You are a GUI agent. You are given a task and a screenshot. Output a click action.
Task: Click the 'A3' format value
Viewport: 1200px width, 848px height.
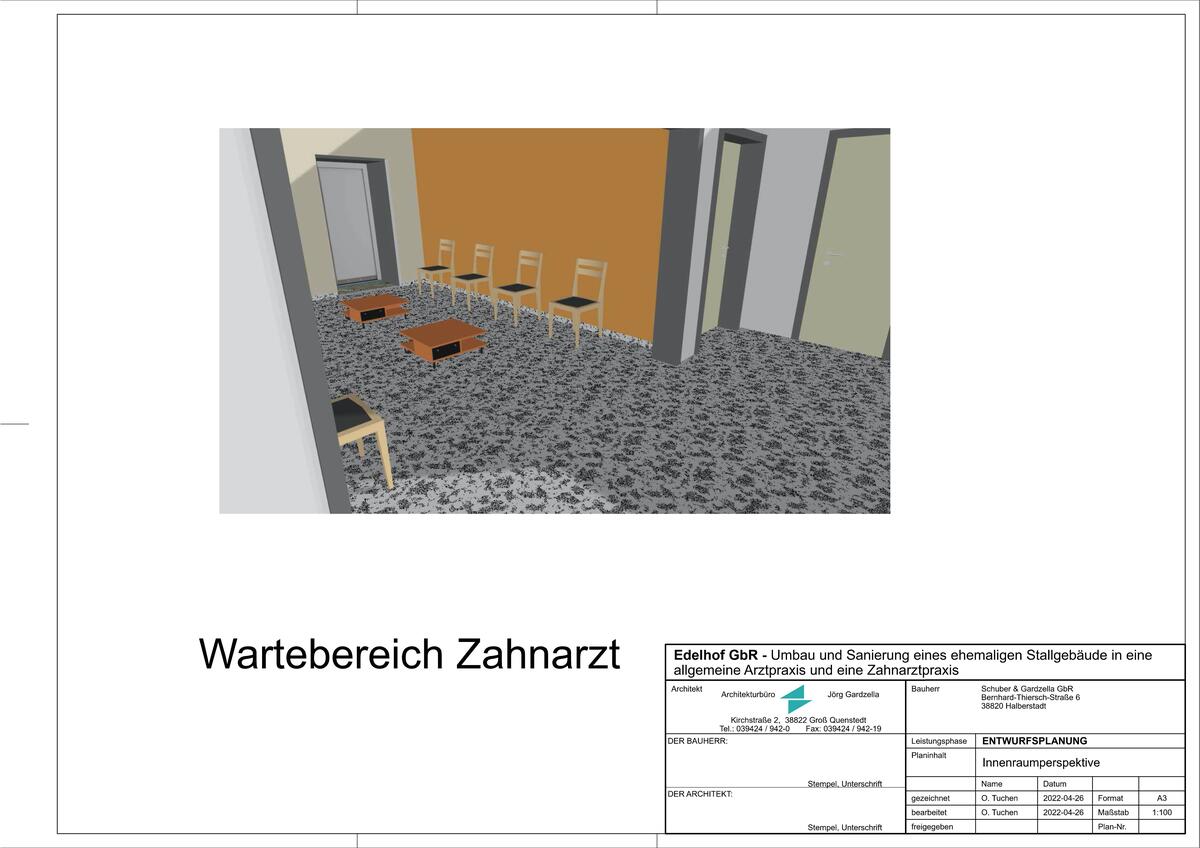[1162, 798]
